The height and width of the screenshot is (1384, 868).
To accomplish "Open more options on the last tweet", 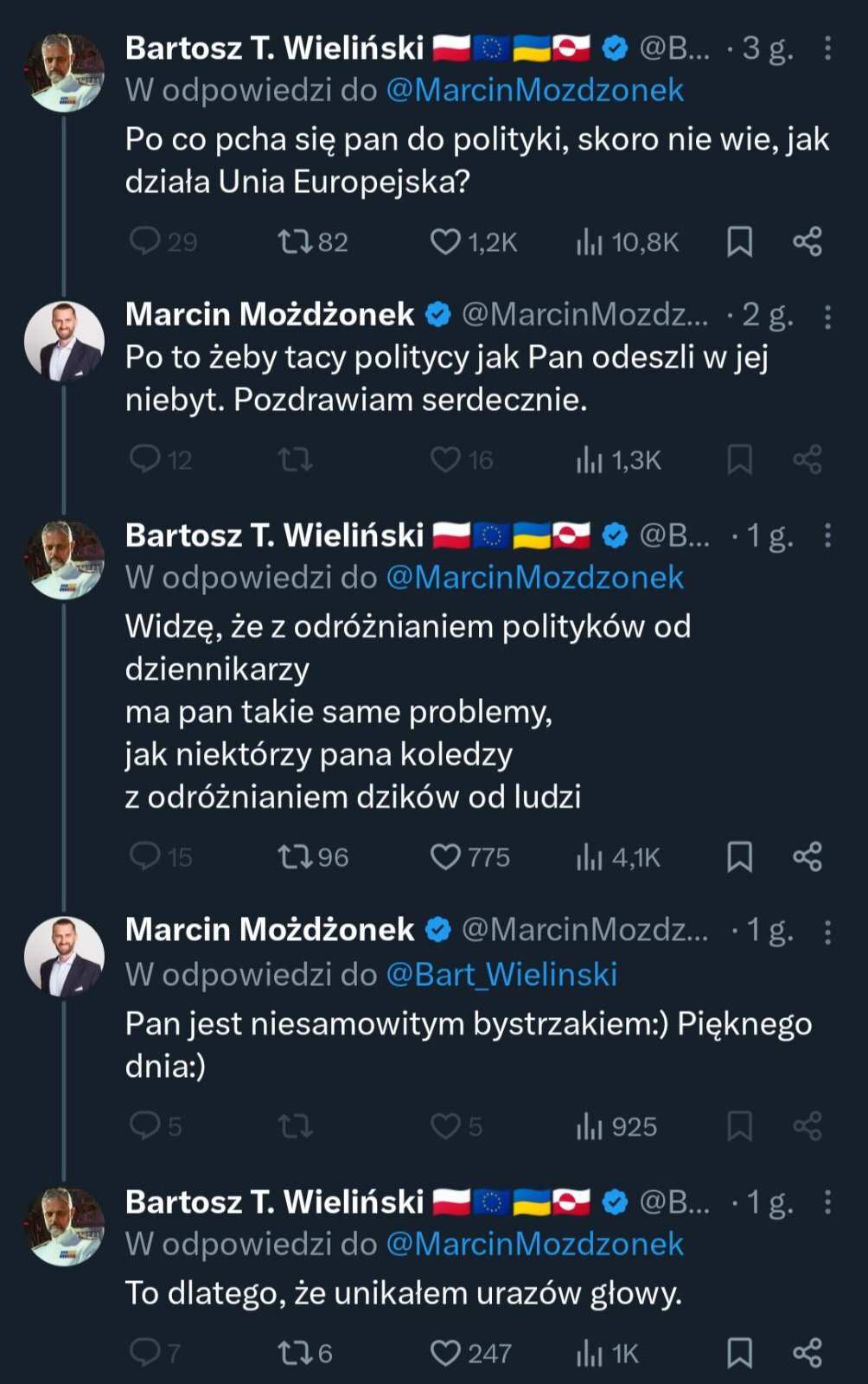I will [x=827, y=1202].
